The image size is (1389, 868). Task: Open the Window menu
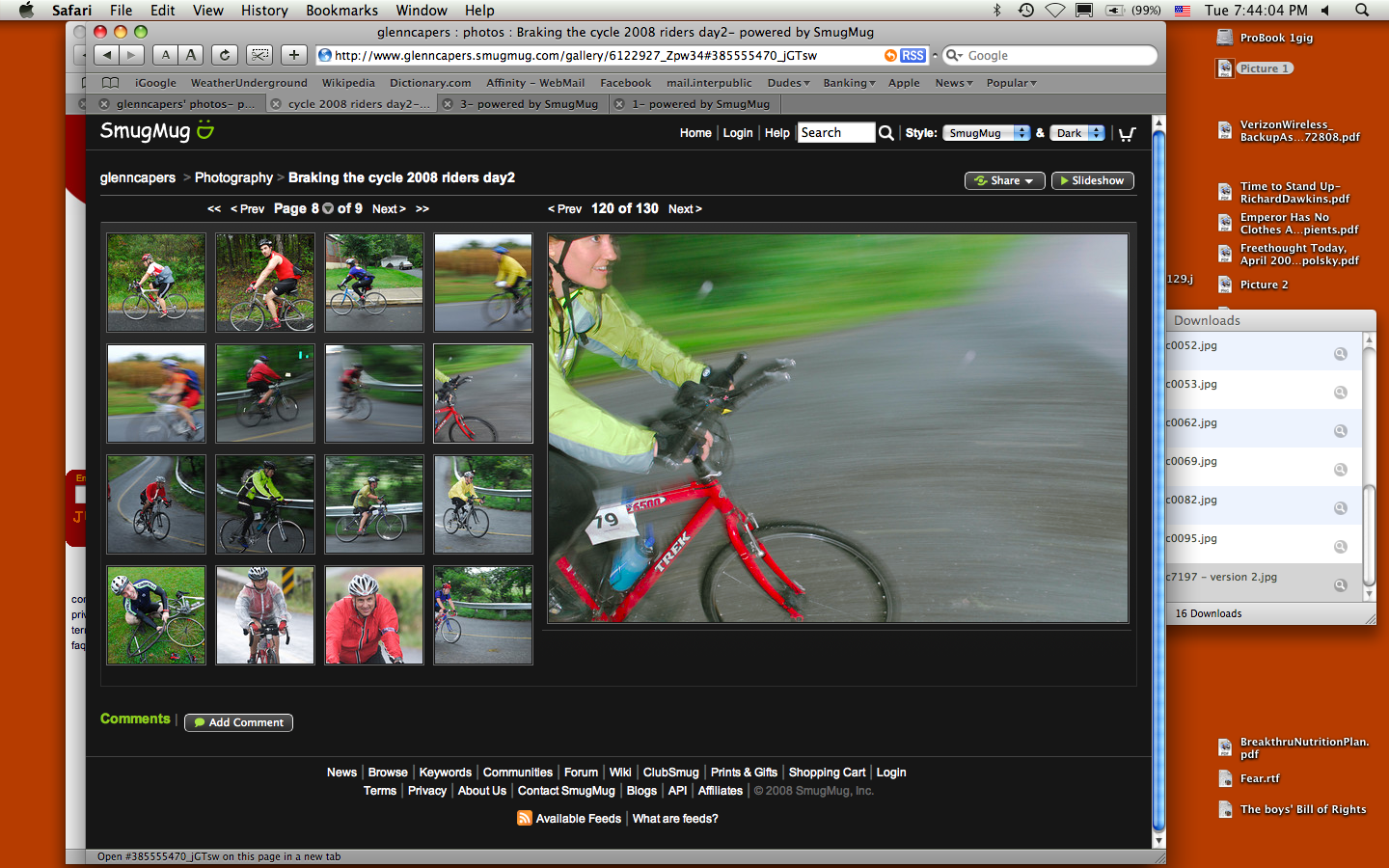[x=422, y=10]
